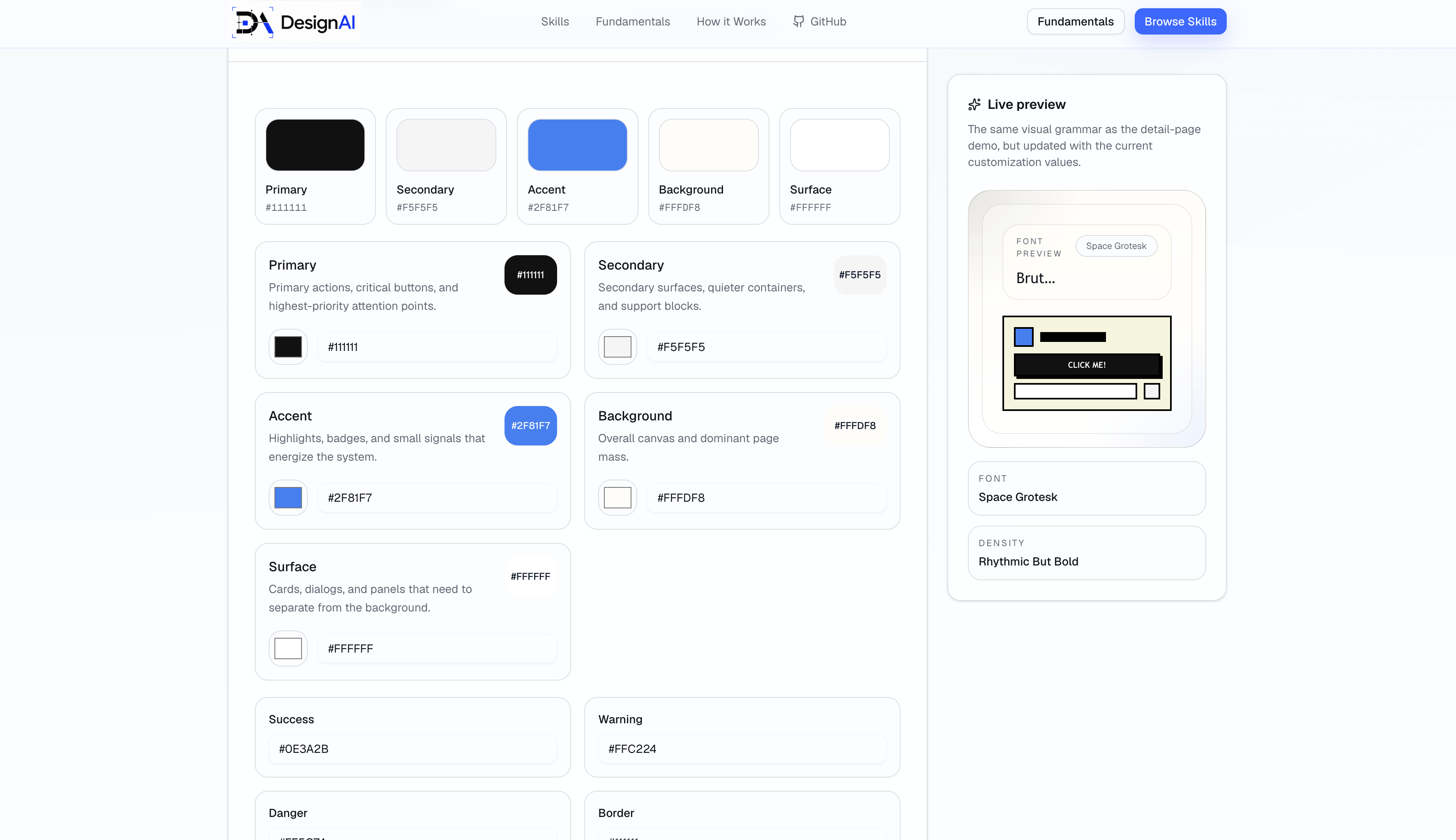Click the black #111111 badge in Primary card

(530, 275)
